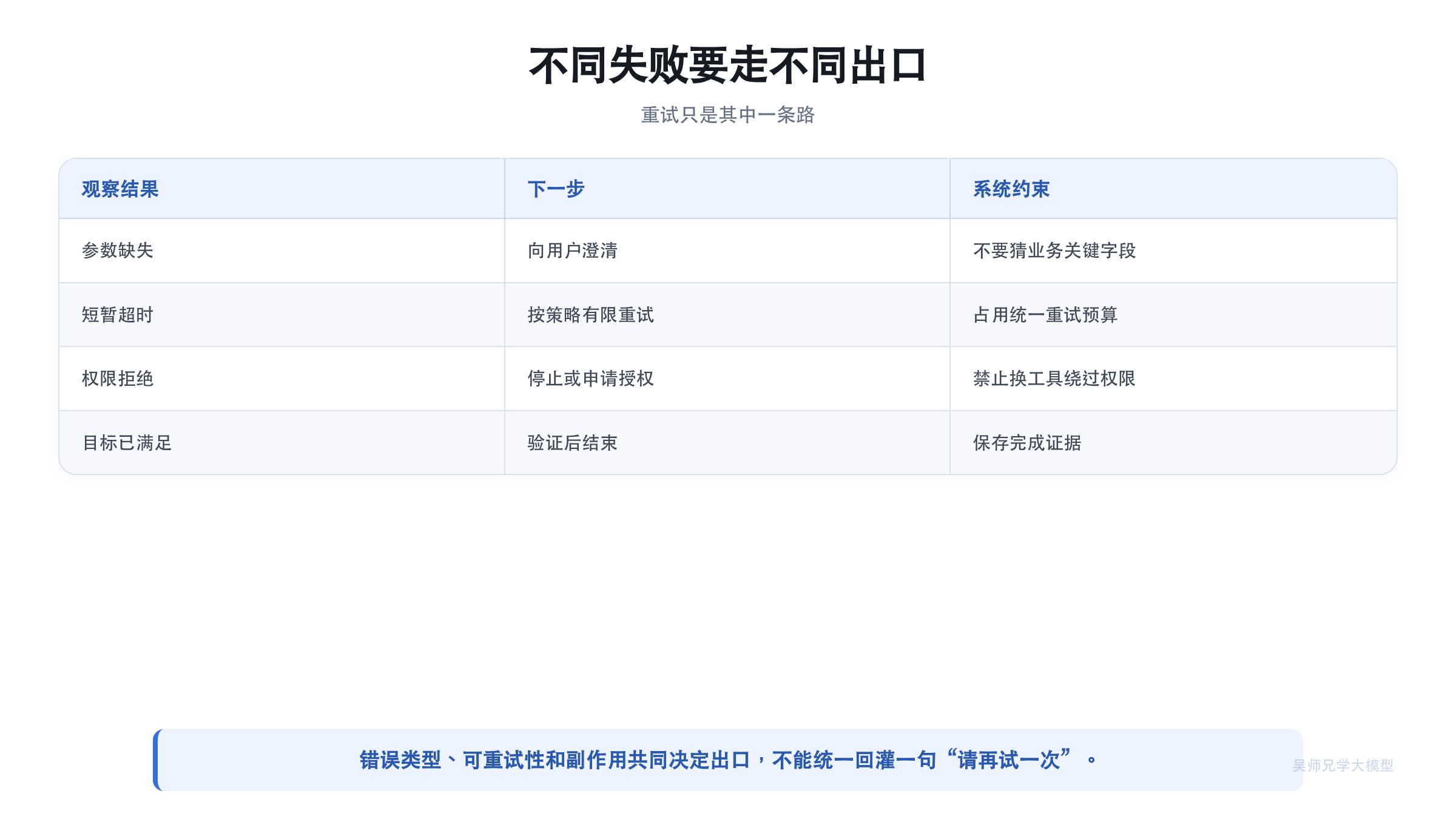This screenshot has width=1456, height=819.
Task: Click the 观察结果 column header
Action: tap(281, 189)
